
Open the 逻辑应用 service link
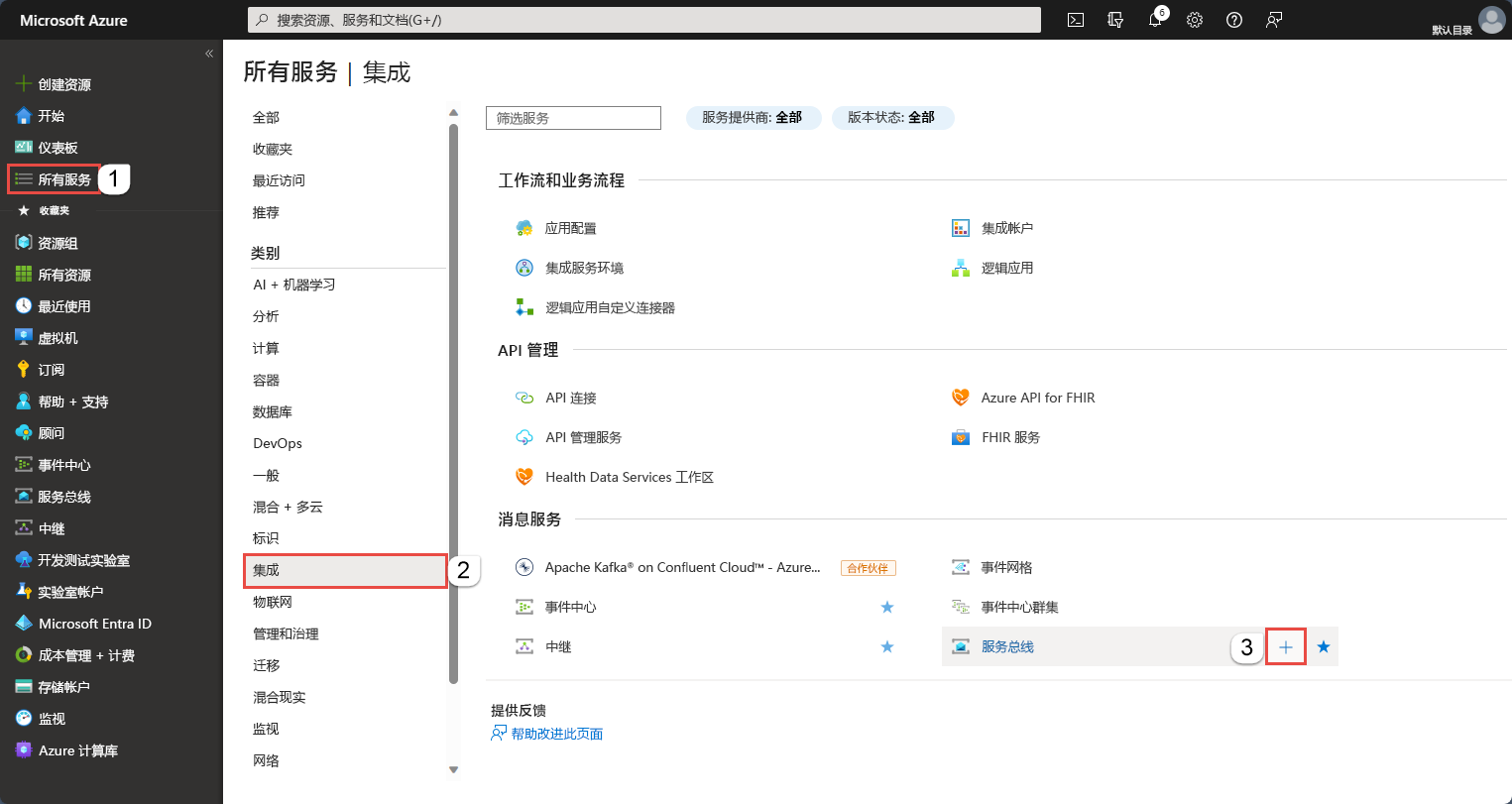[x=1007, y=268]
